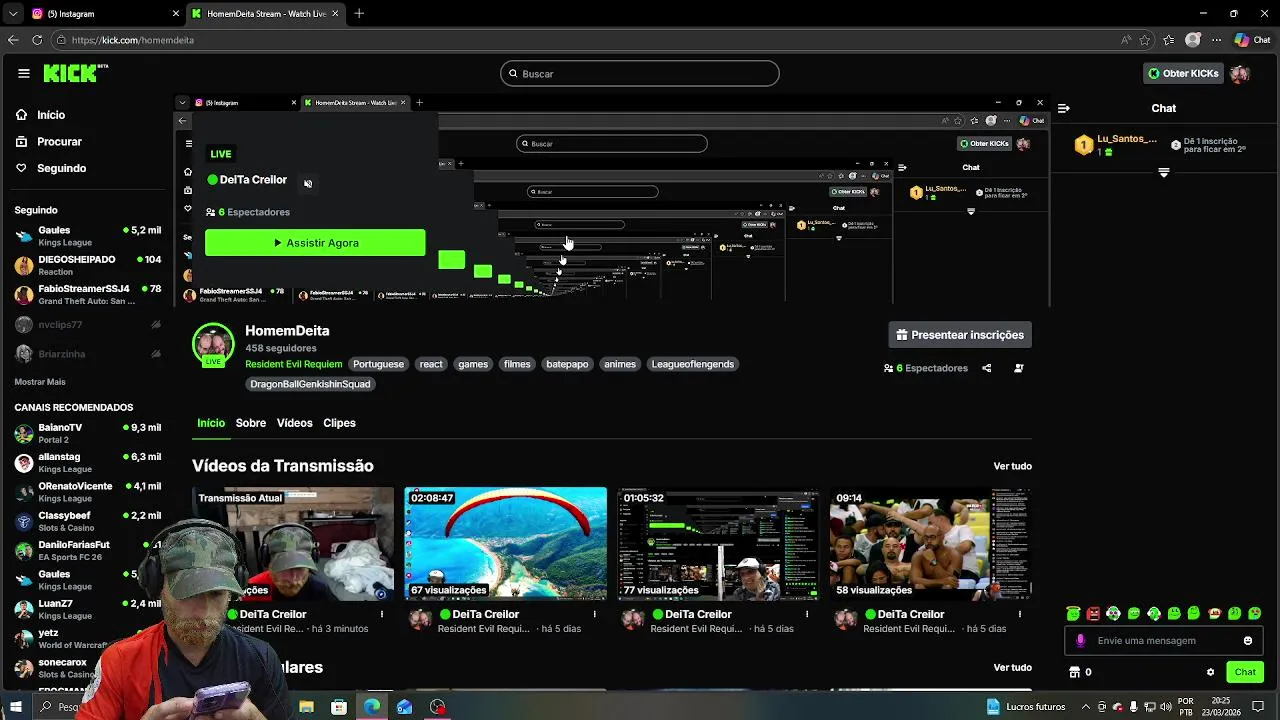
Task: Pick the angry red emote in chat
Action: [x=1093, y=614]
